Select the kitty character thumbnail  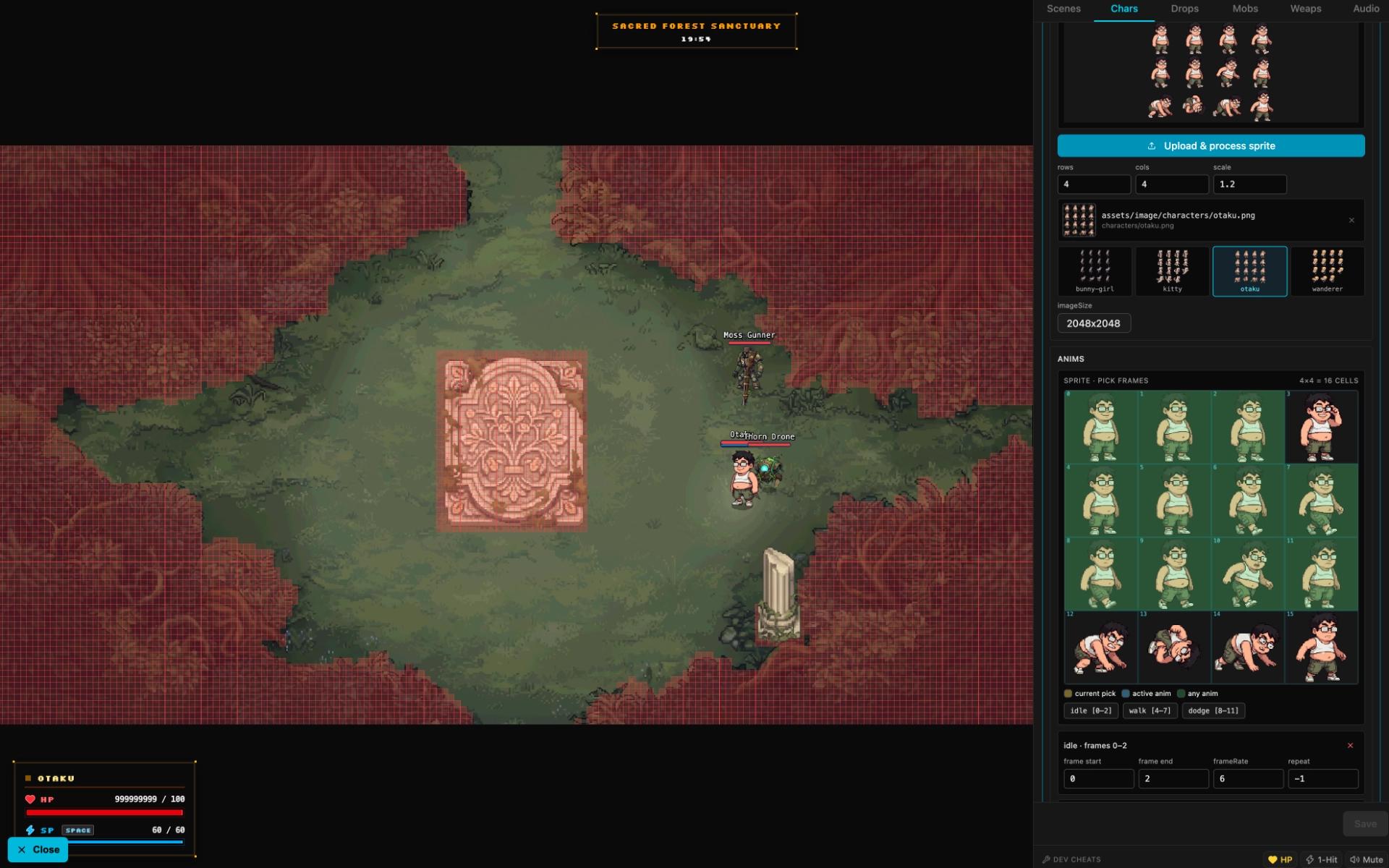tap(1172, 271)
